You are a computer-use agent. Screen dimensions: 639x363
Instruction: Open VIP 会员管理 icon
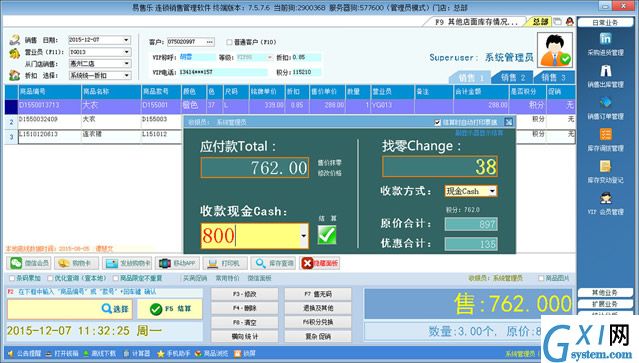[606, 198]
